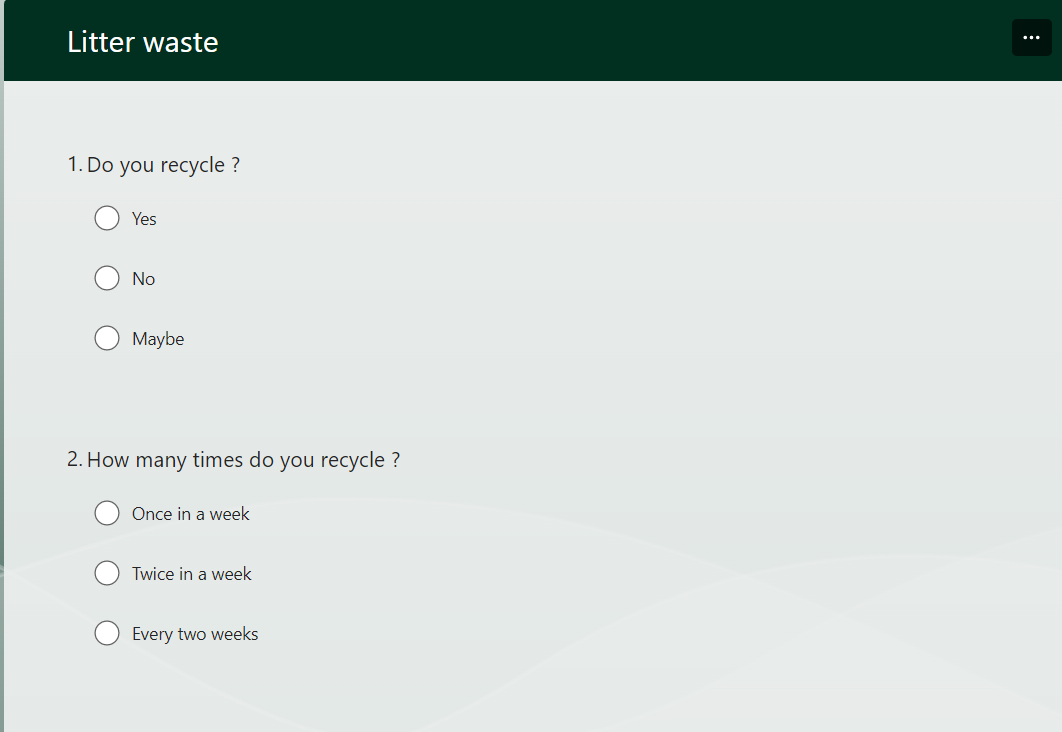Click the "Maybe" answer label text
Image resolution: width=1062 pixels, height=732 pixels.
pyautogui.click(x=158, y=339)
